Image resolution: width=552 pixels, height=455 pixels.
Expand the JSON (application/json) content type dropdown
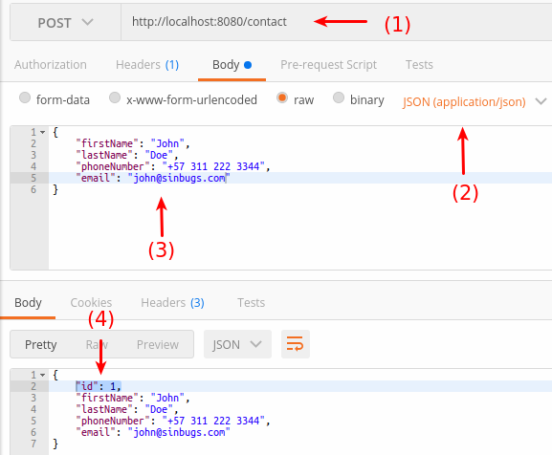475,102
